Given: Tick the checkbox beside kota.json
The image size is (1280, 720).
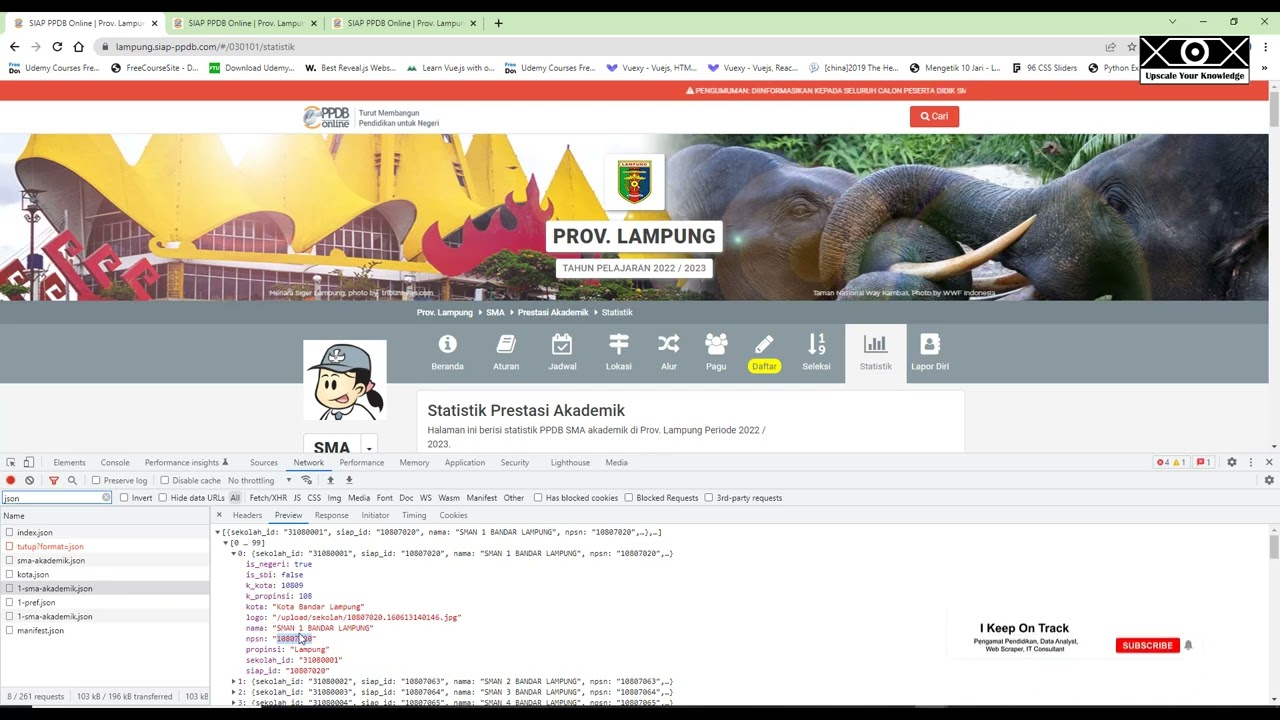Looking at the screenshot, I should [x=9, y=575].
